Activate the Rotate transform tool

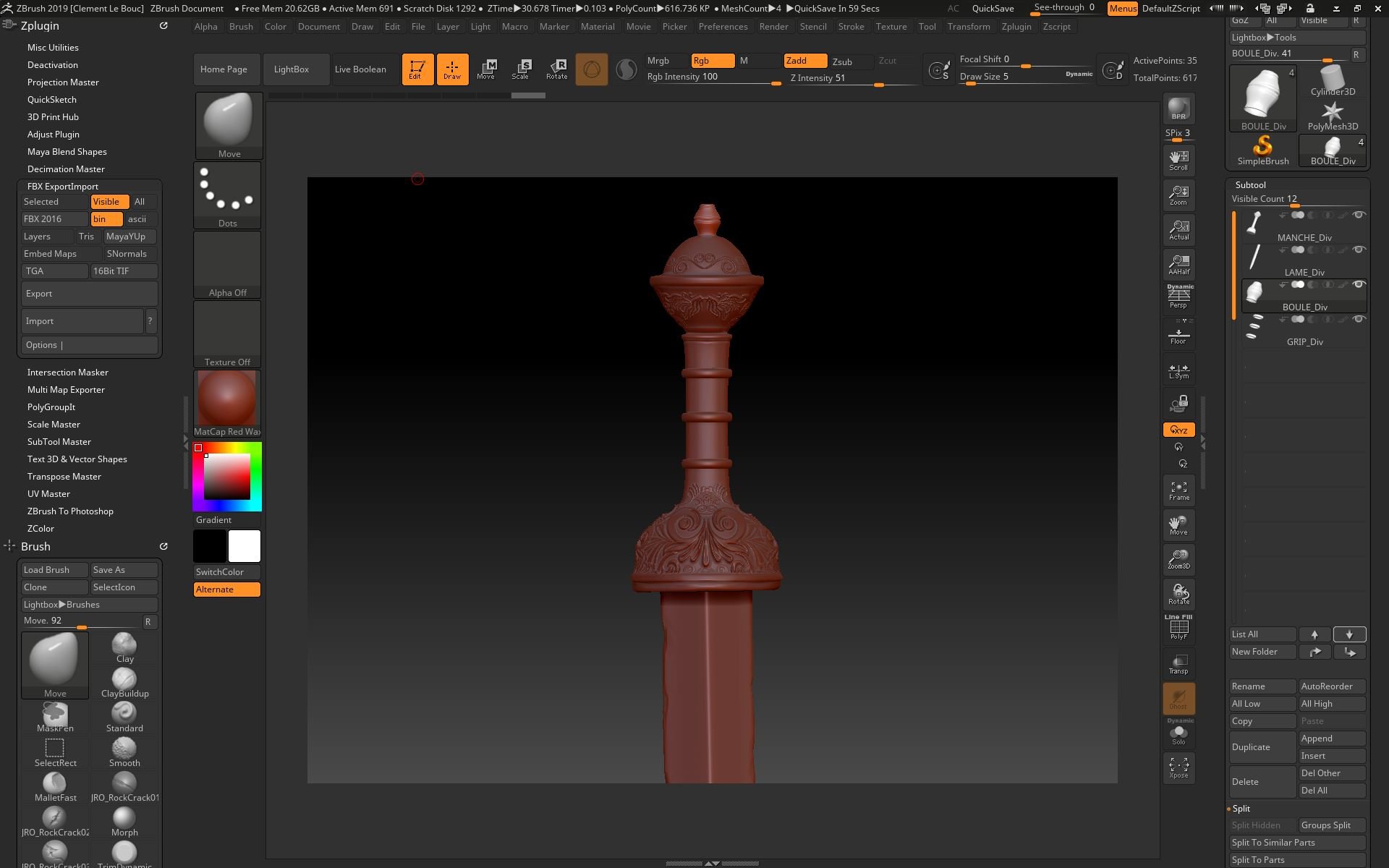click(556, 69)
